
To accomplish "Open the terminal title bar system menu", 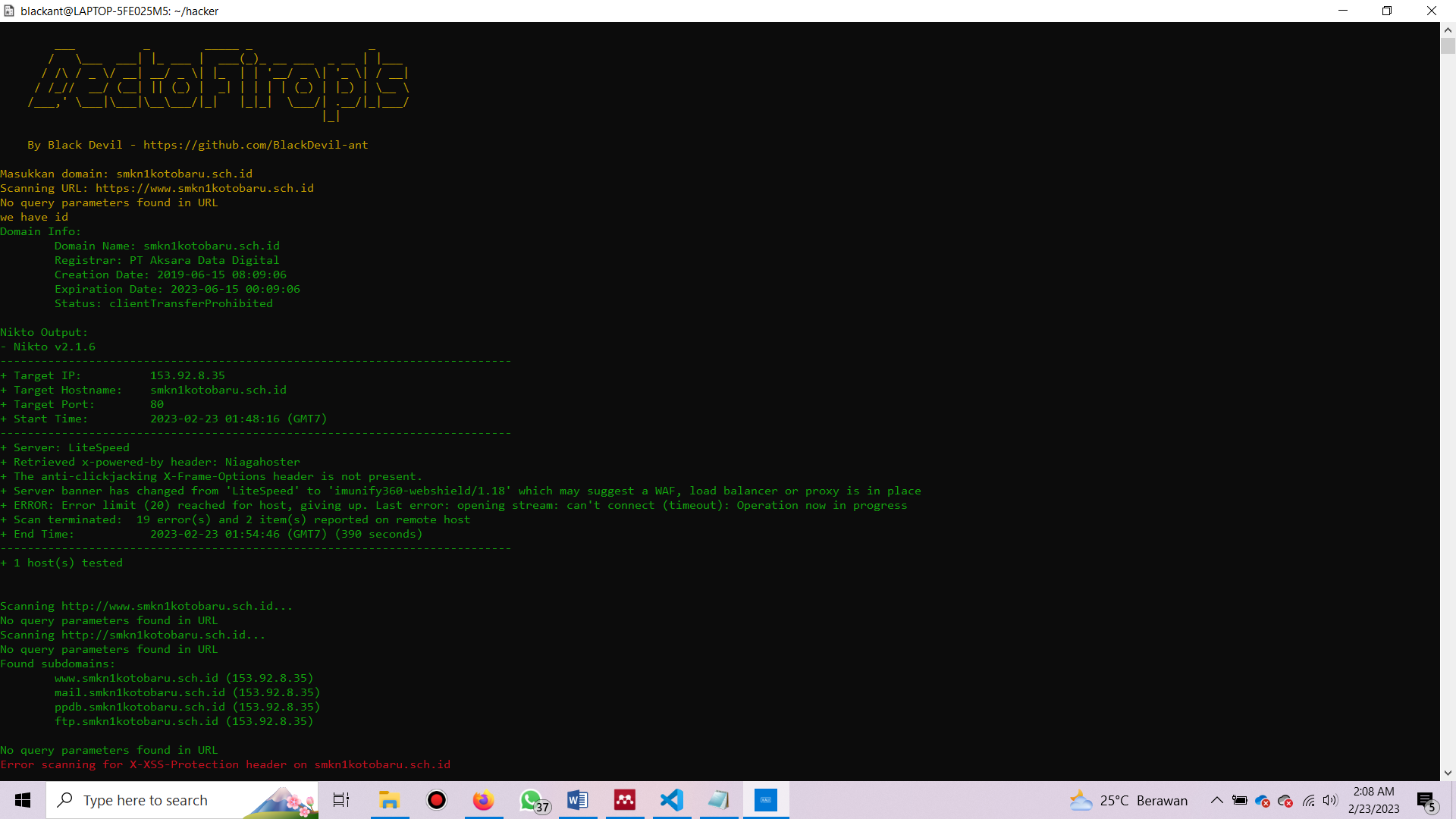I will click(9, 11).
